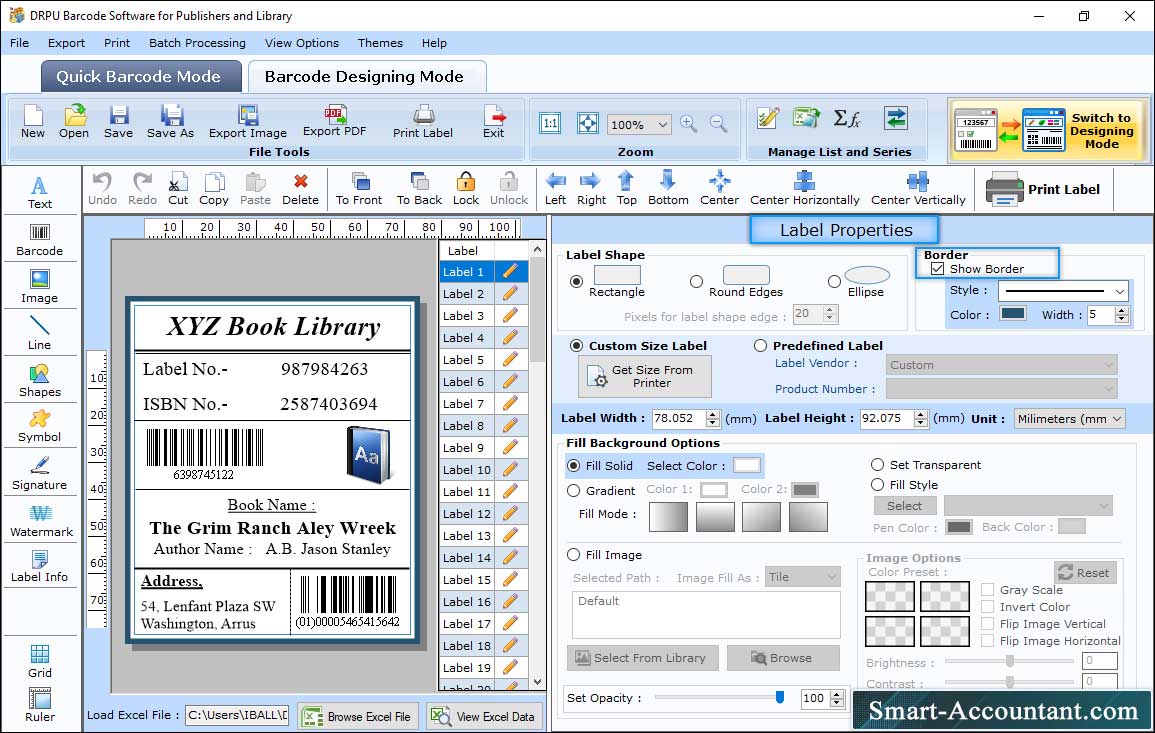Choose Fill Style radio option
The width and height of the screenshot is (1155, 733).
(x=877, y=485)
